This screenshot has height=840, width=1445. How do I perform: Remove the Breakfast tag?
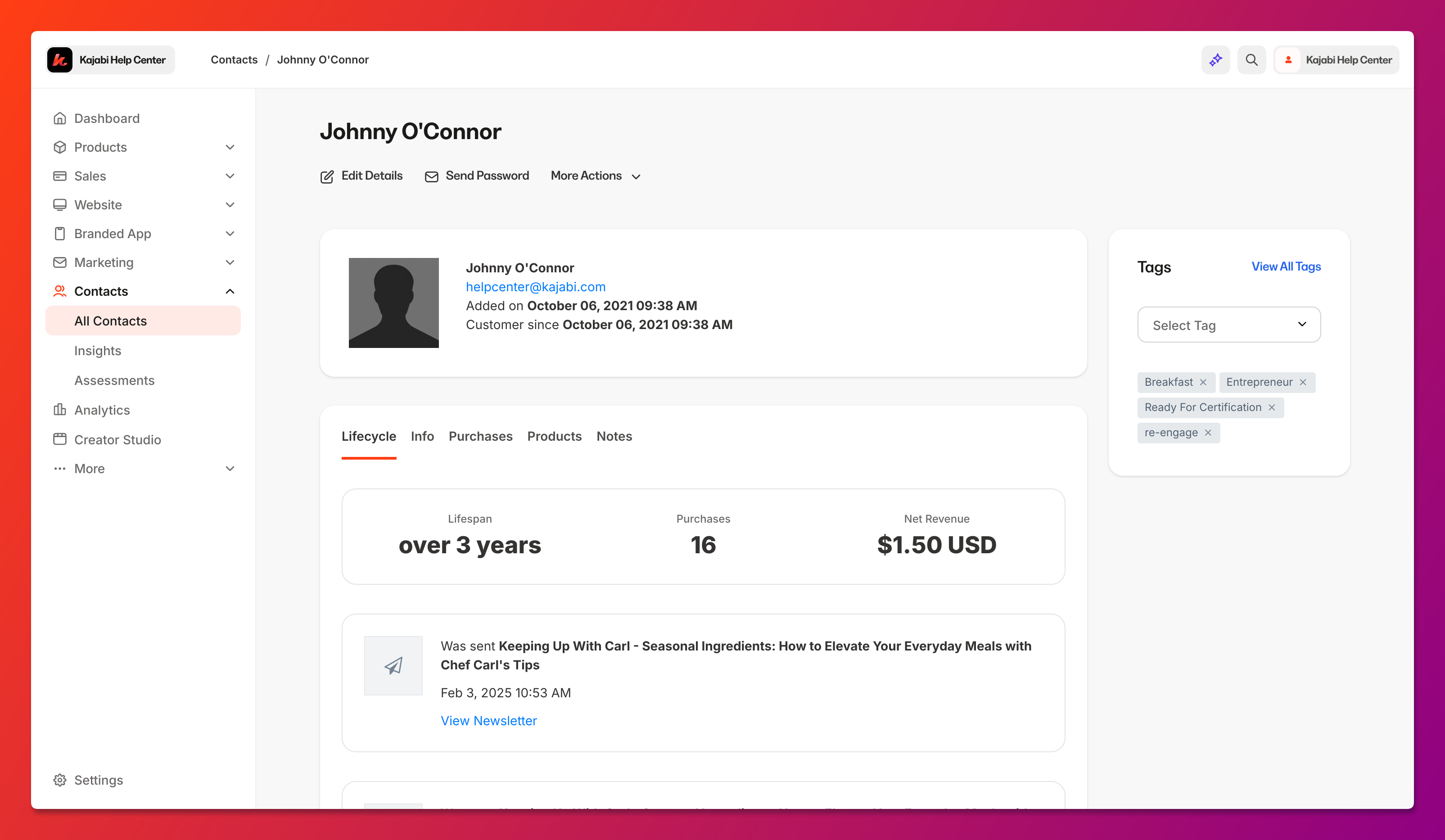click(1203, 383)
